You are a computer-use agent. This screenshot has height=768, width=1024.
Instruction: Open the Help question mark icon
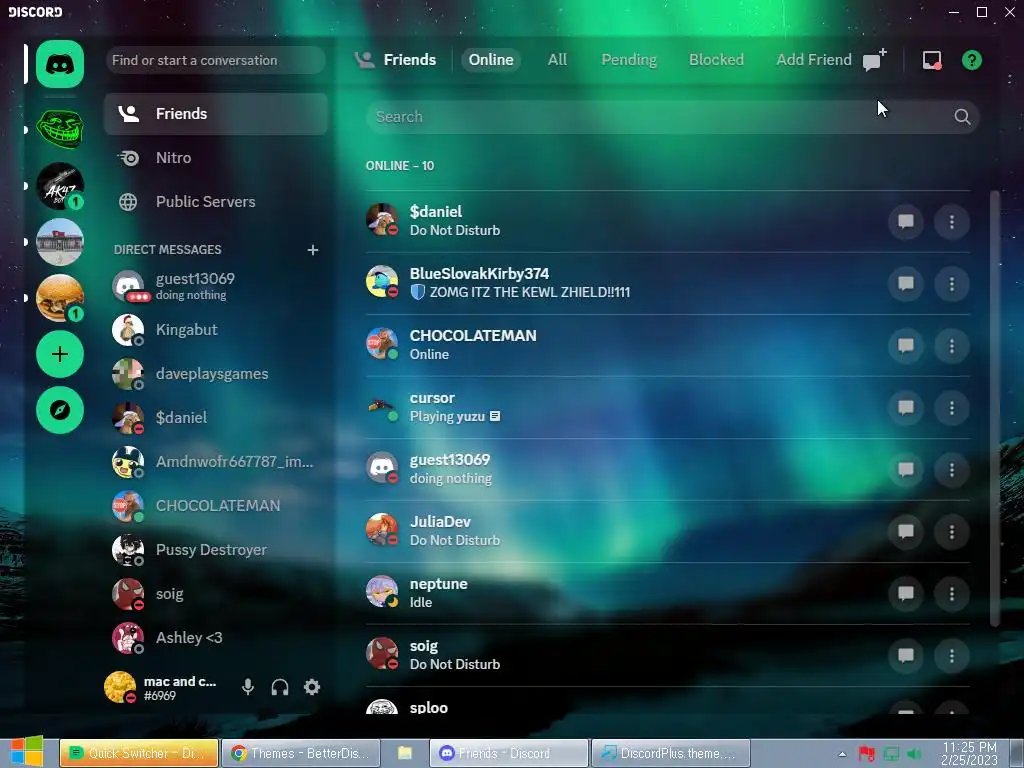[x=972, y=60]
